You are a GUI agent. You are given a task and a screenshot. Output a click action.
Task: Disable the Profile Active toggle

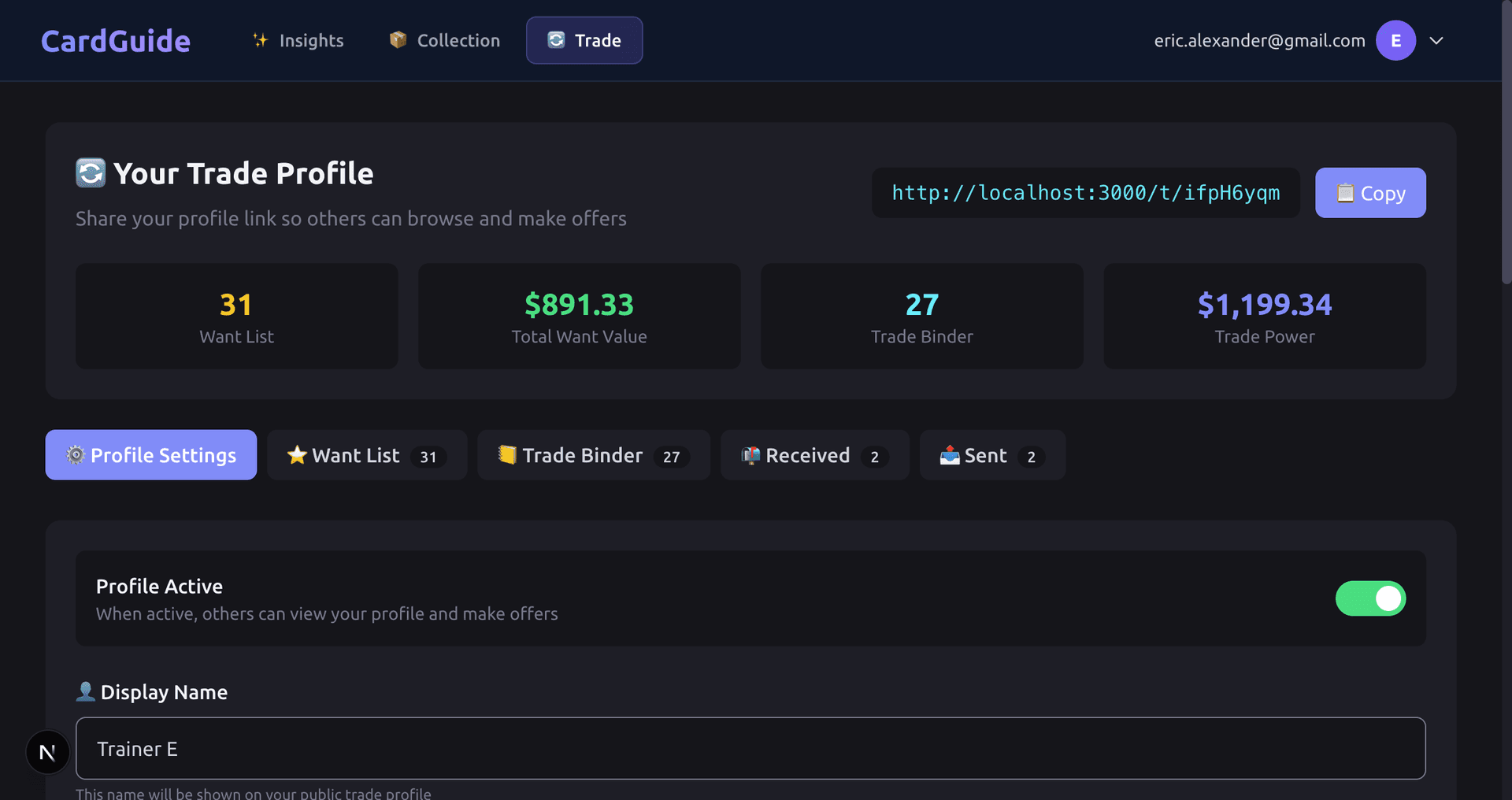coord(1371,598)
